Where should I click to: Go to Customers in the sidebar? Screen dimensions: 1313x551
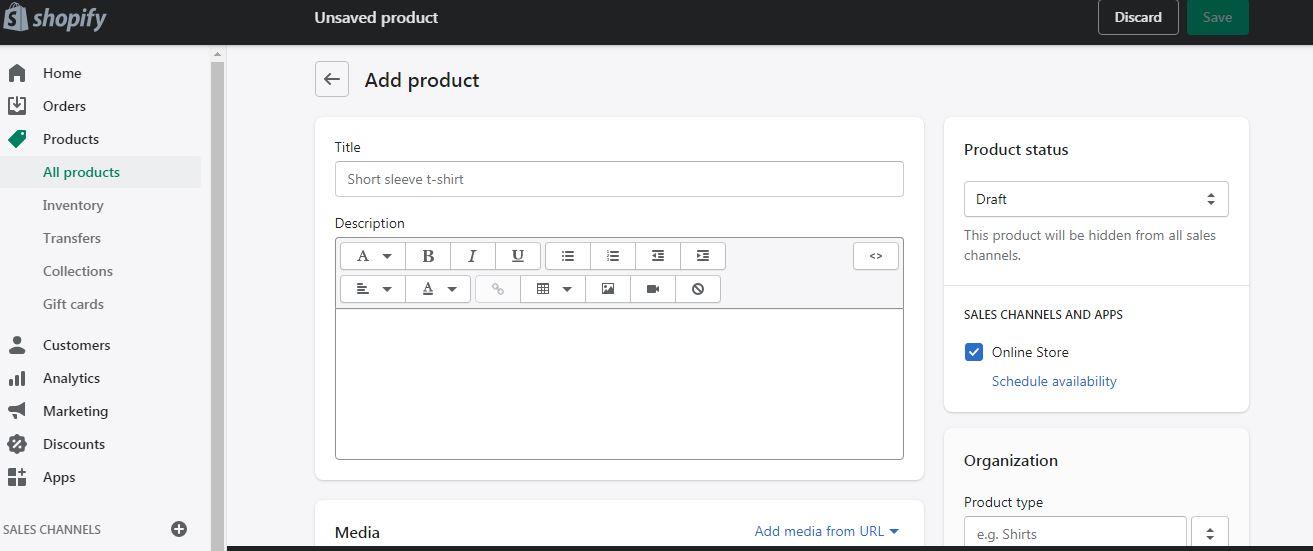click(x=76, y=345)
